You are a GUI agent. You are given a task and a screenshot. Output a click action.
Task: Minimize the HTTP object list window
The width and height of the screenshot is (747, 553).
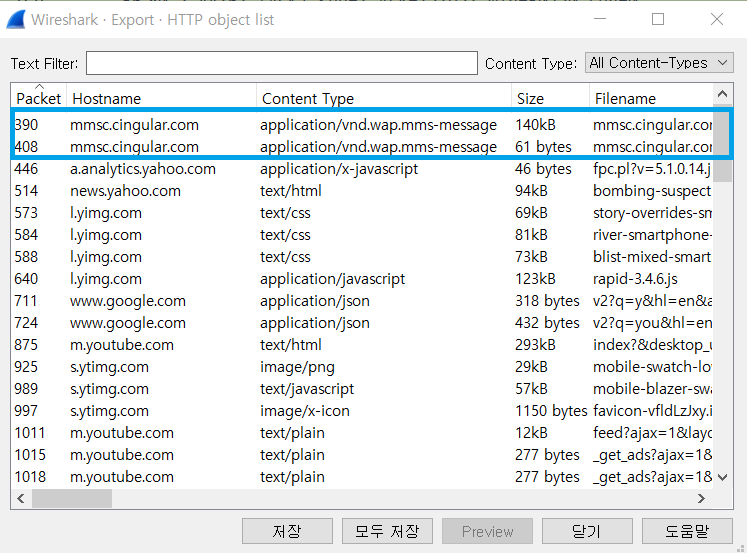[600, 19]
